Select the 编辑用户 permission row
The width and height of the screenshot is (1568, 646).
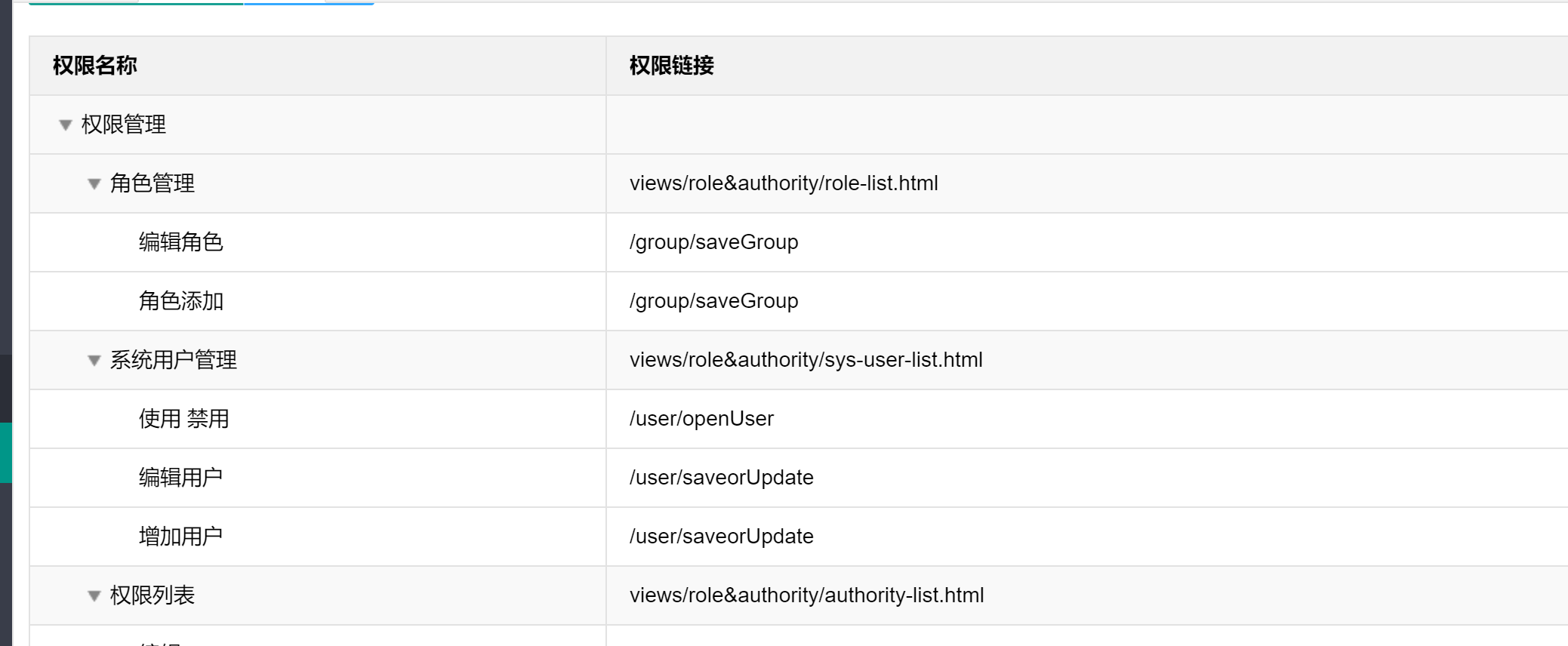click(x=799, y=478)
